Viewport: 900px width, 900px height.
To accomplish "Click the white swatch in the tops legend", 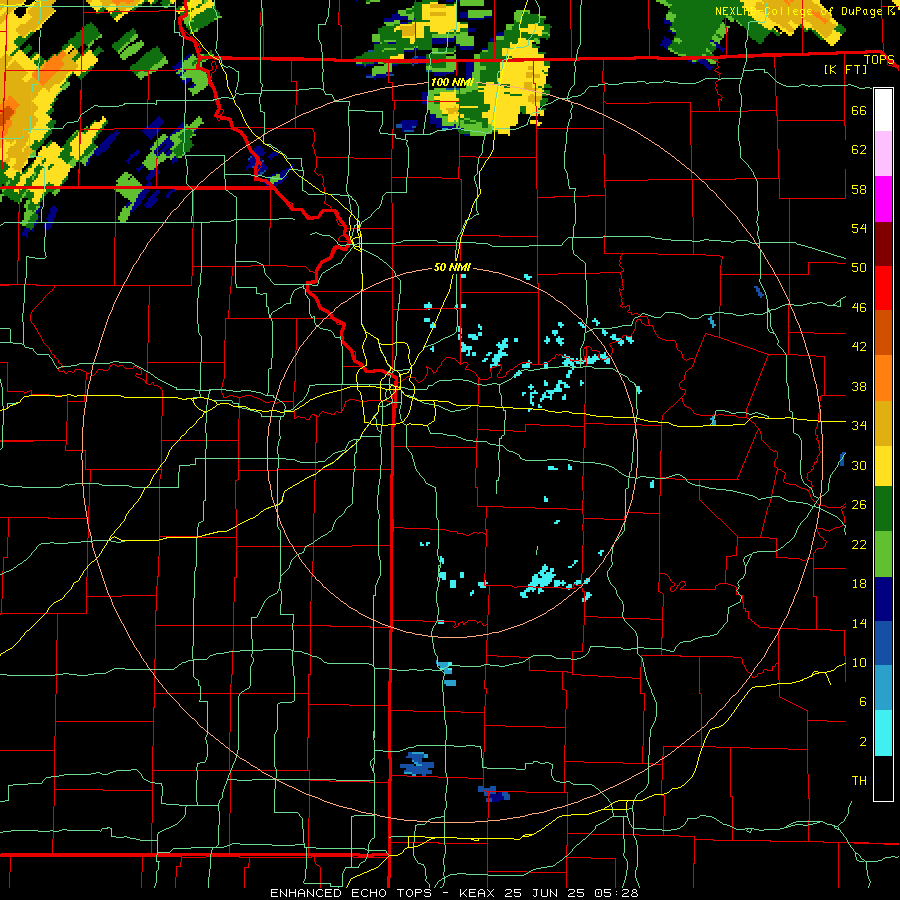I will 883,110.
